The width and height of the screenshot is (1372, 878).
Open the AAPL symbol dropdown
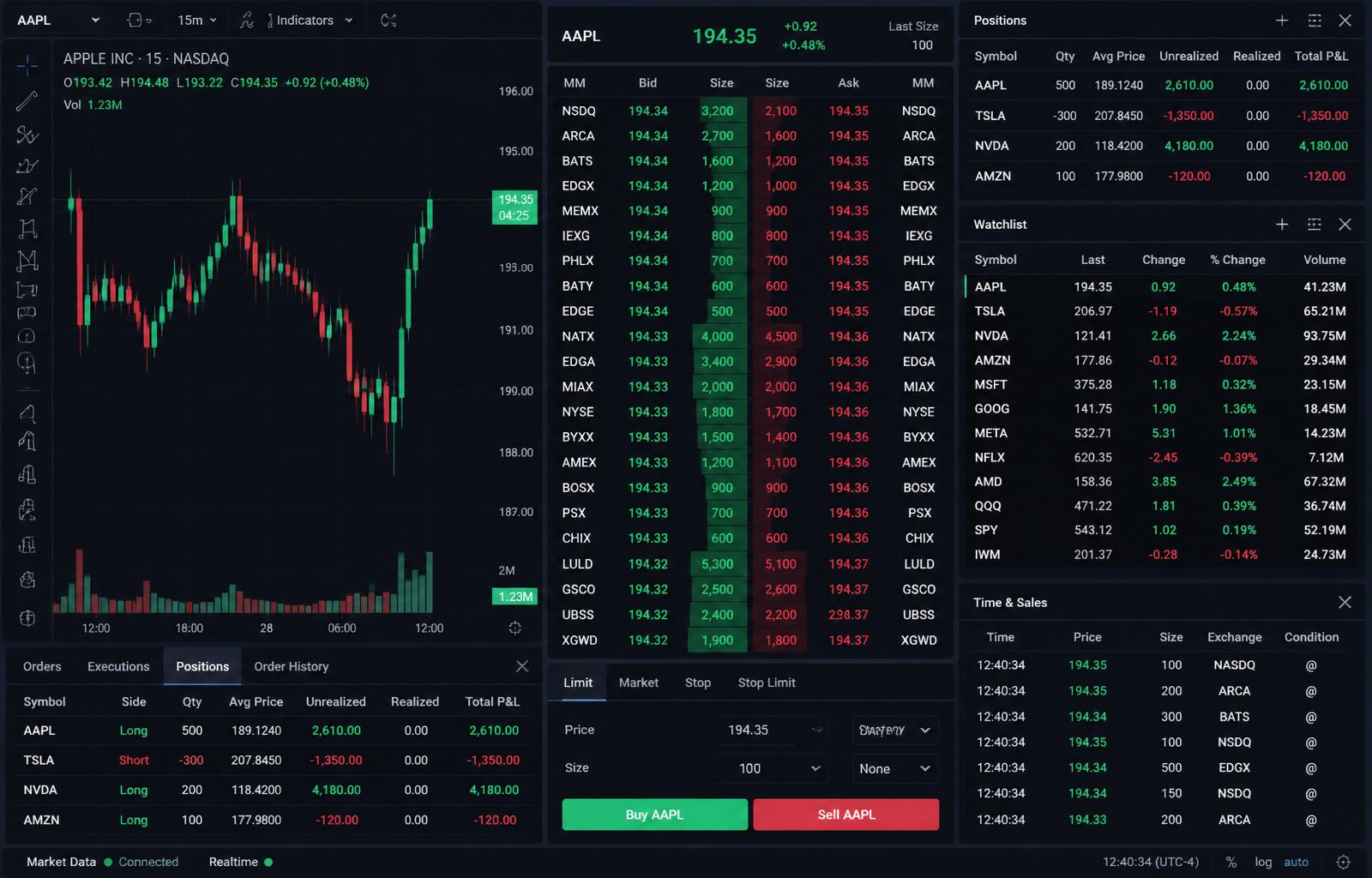coord(58,20)
